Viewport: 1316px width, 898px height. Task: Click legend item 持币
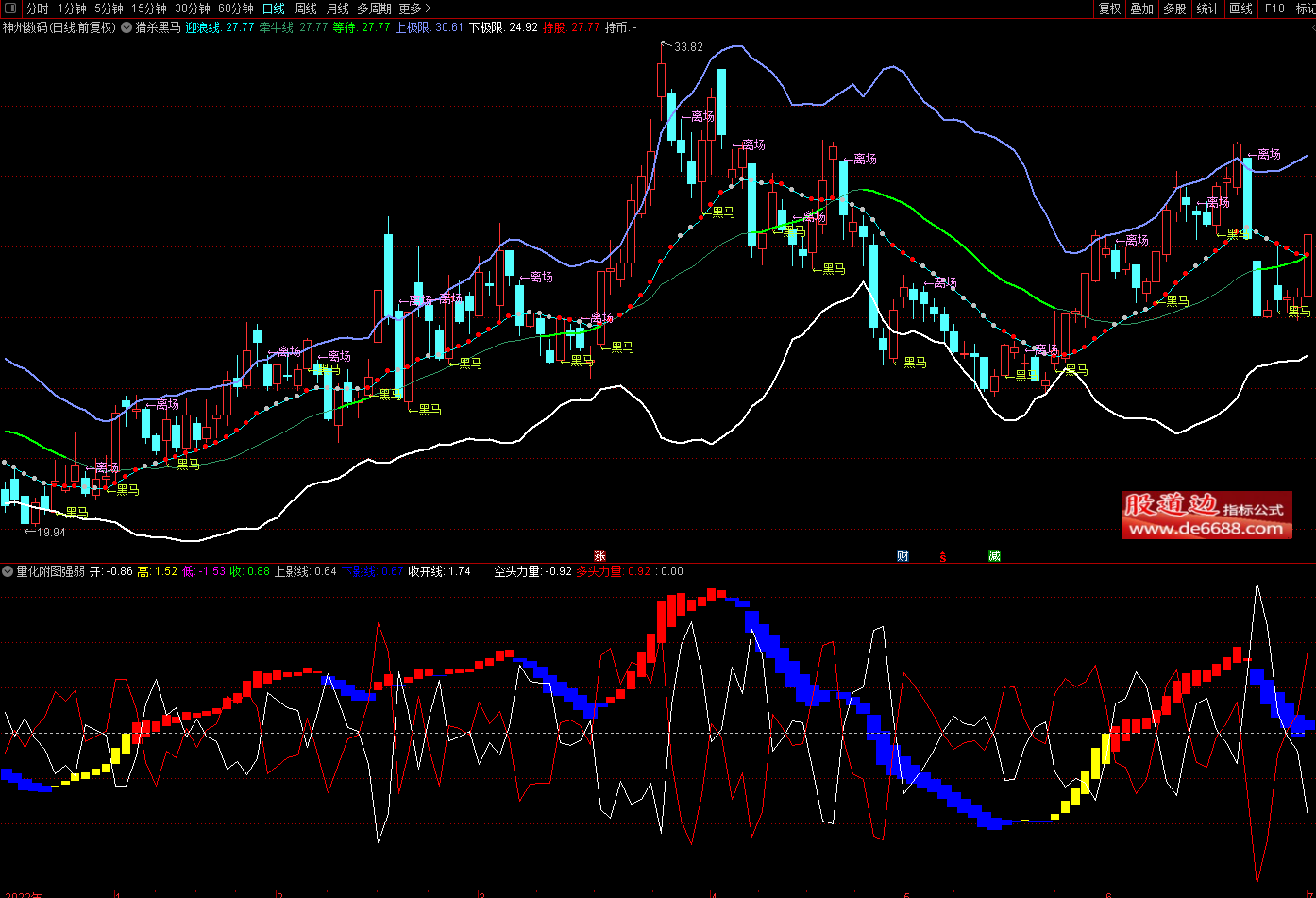click(620, 27)
